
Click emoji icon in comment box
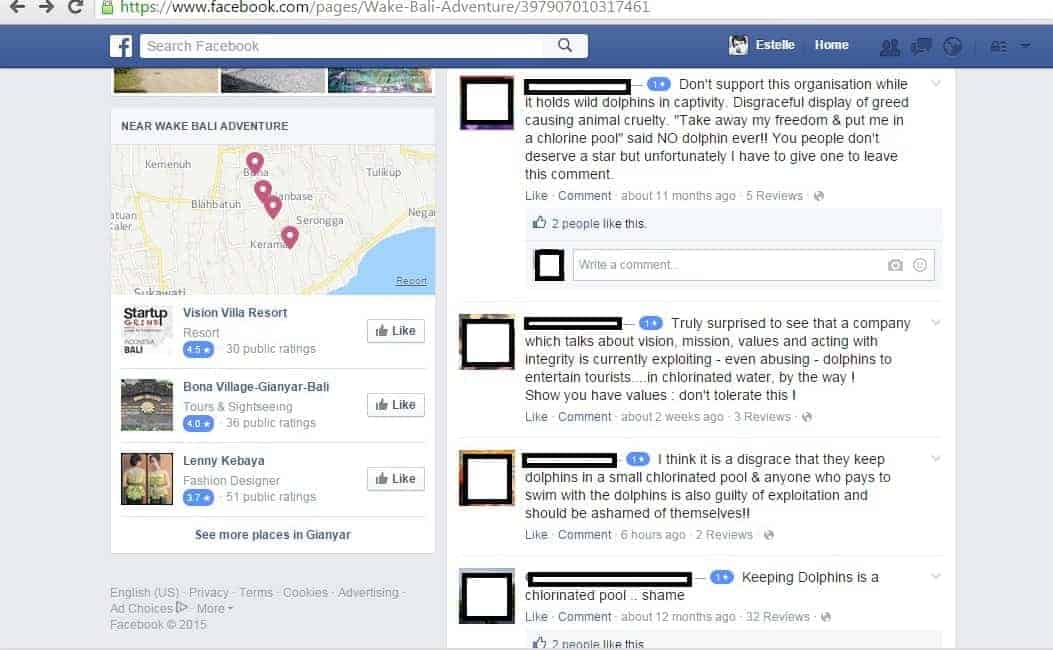(920, 265)
